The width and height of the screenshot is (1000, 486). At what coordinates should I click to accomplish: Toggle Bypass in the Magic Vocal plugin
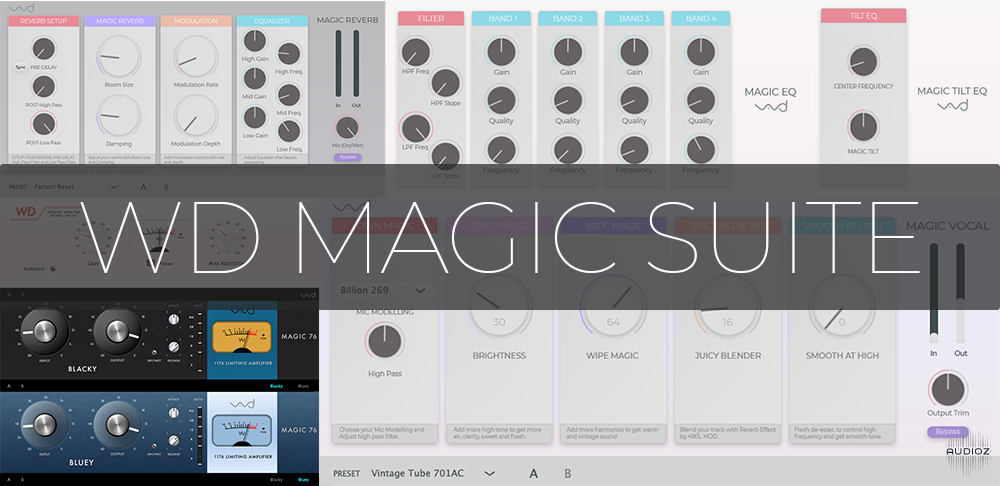948,432
